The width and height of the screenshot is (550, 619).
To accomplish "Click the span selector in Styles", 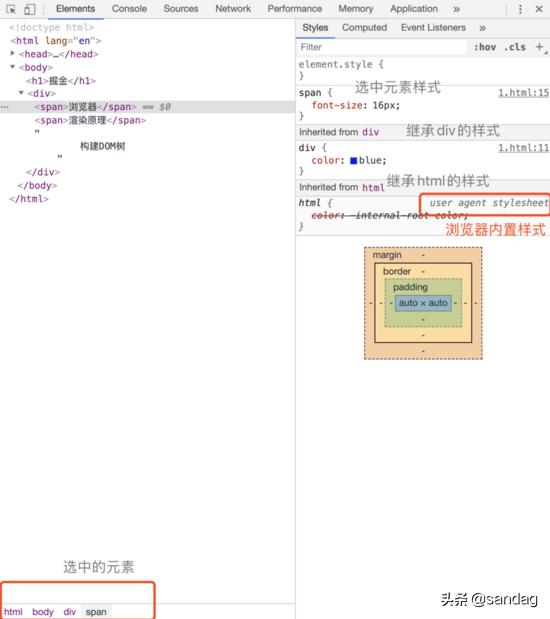I will pos(310,93).
